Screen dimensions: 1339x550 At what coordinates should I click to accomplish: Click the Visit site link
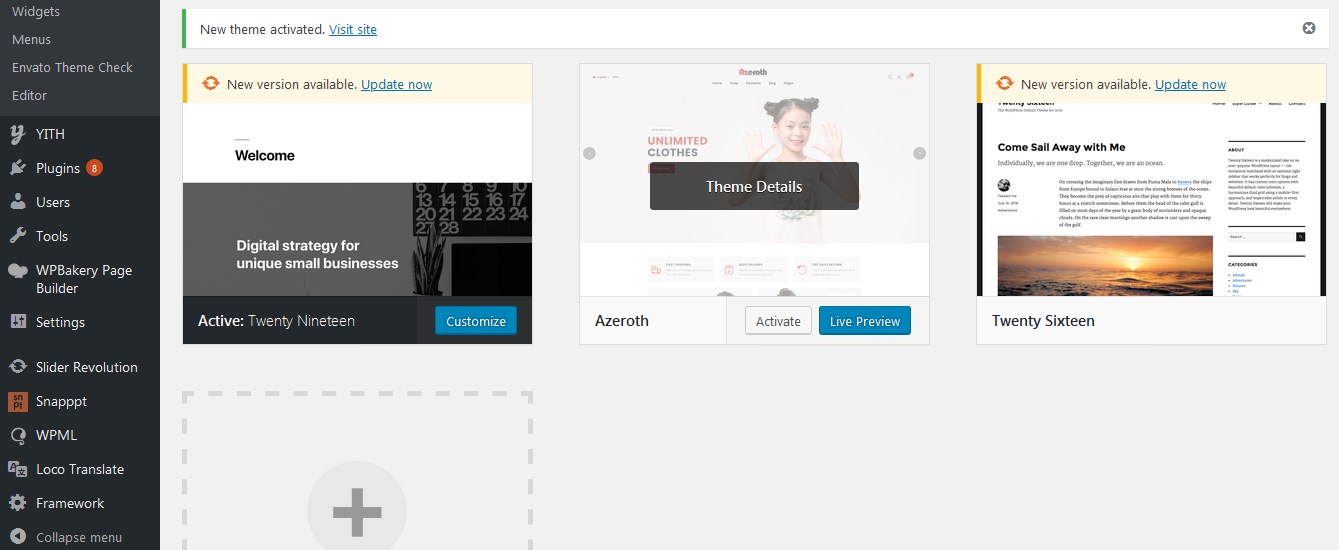353,29
